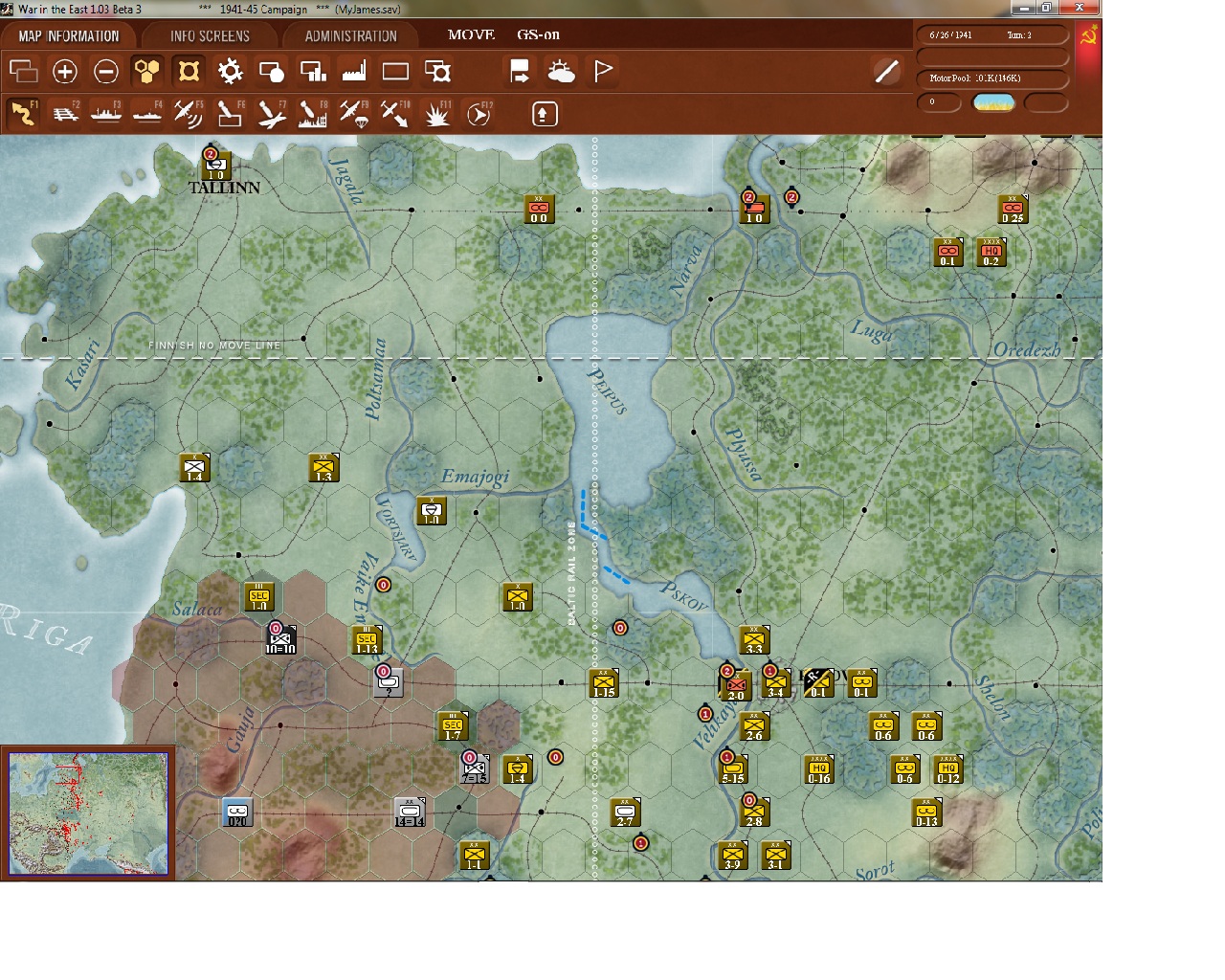Select the unit counter labeled 0-13
The image size is (1225, 980).
coord(926,813)
